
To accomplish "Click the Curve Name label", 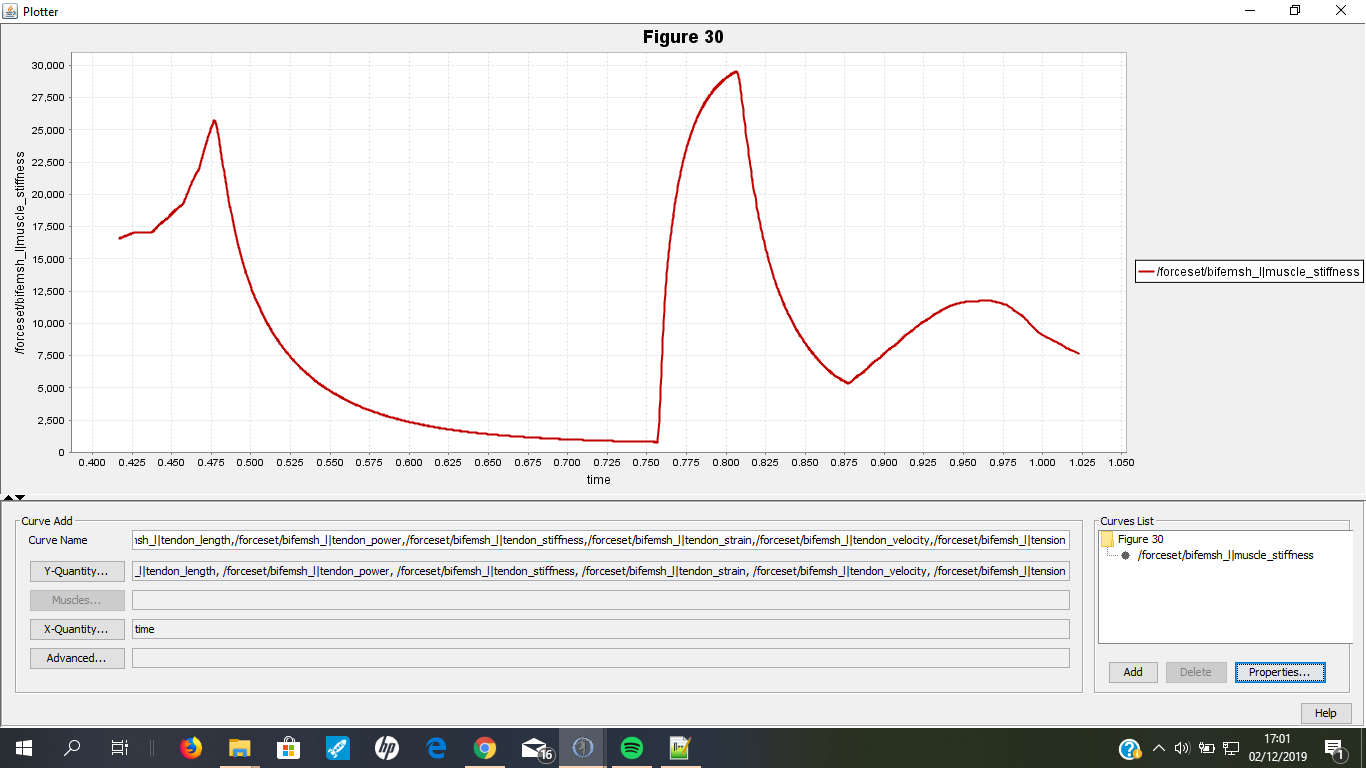I will [58, 540].
